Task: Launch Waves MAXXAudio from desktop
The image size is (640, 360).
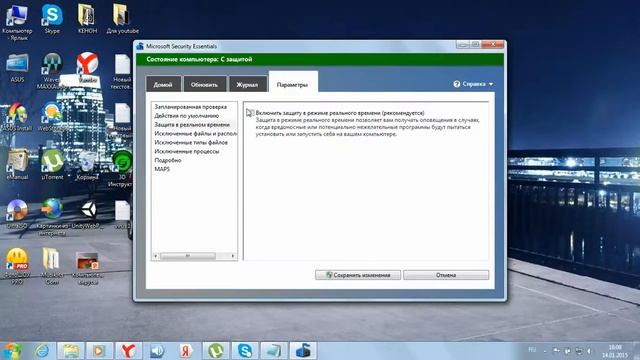Action: point(52,70)
